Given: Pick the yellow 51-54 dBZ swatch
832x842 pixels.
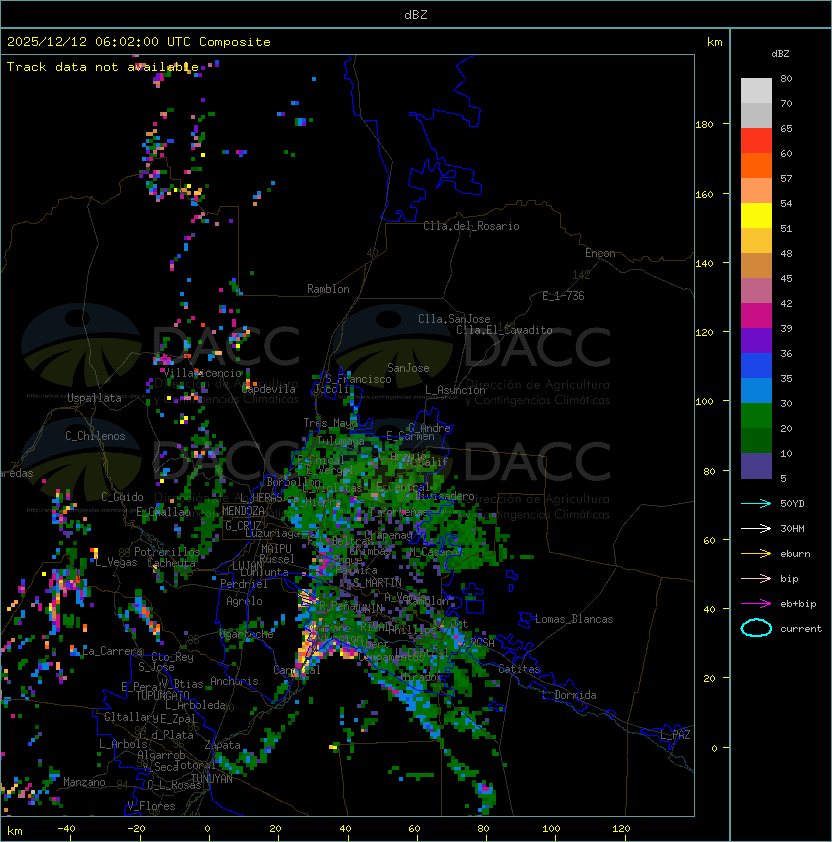Looking at the screenshot, I should tap(756, 216).
